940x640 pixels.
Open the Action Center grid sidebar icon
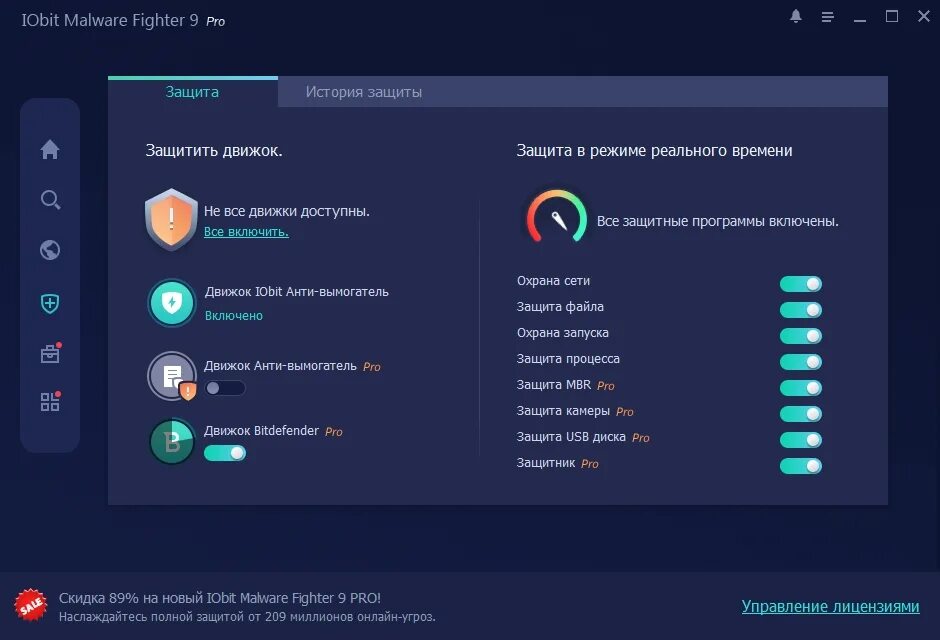[x=50, y=401]
